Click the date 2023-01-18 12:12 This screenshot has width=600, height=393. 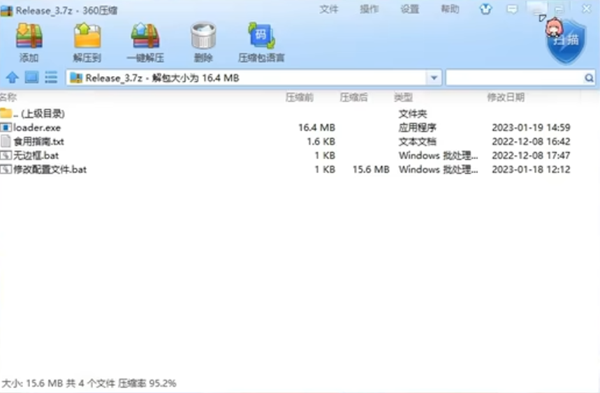(531, 169)
